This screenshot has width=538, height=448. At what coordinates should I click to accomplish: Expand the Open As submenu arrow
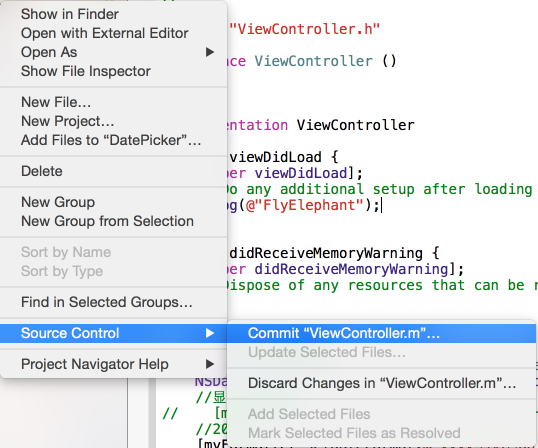[x=210, y=52]
